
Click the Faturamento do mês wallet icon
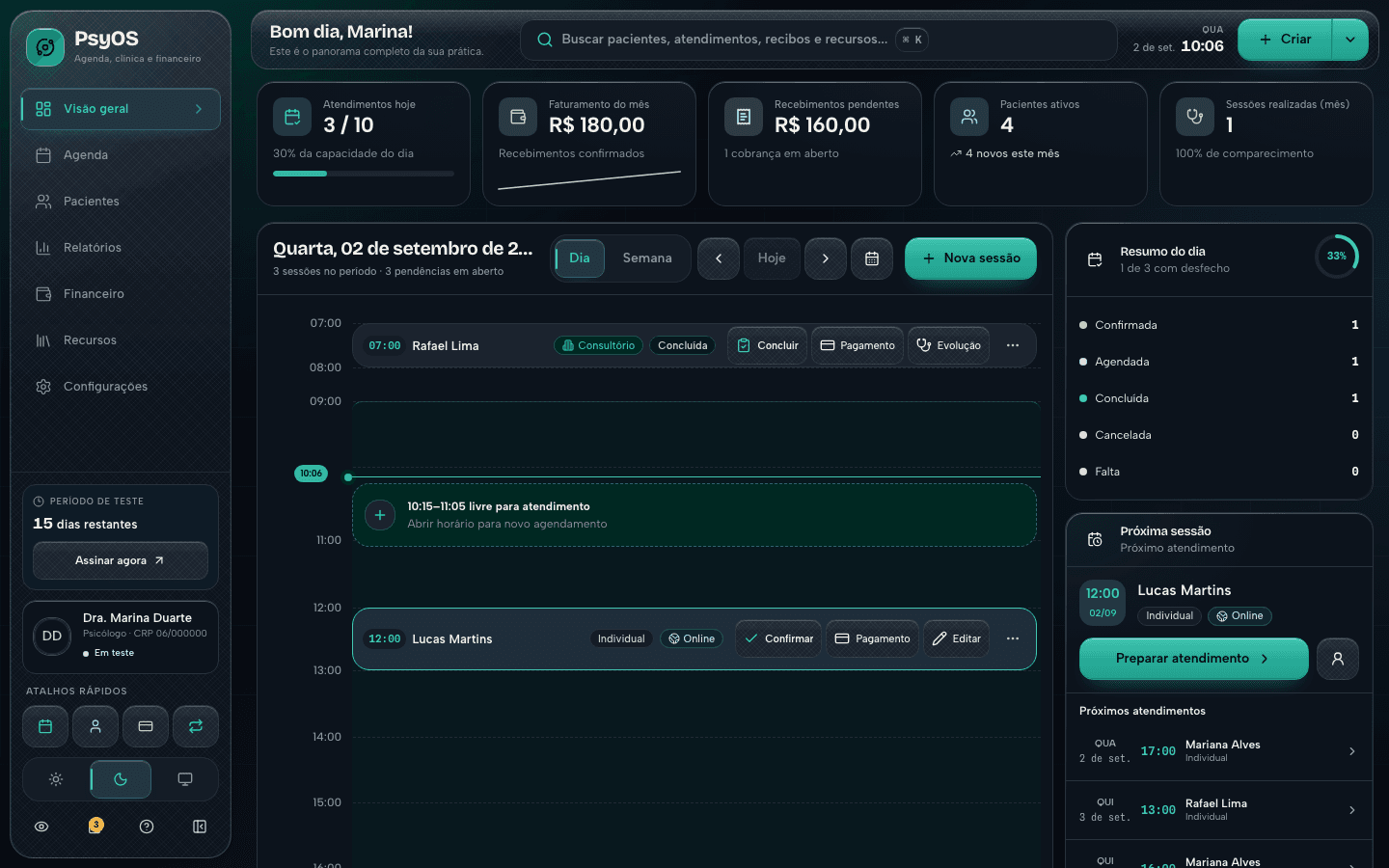pos(518,117)
